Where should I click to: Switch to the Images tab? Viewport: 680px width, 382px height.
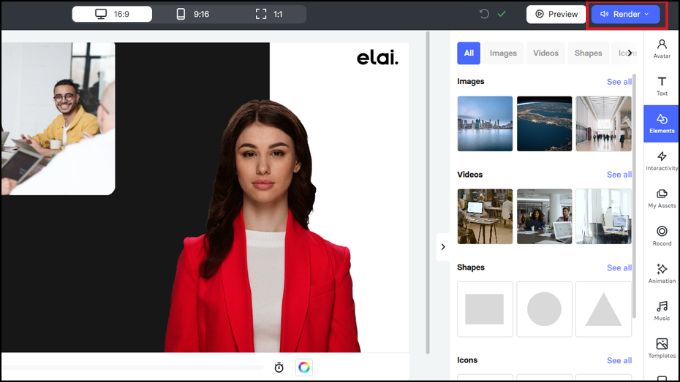pos(503,53)
